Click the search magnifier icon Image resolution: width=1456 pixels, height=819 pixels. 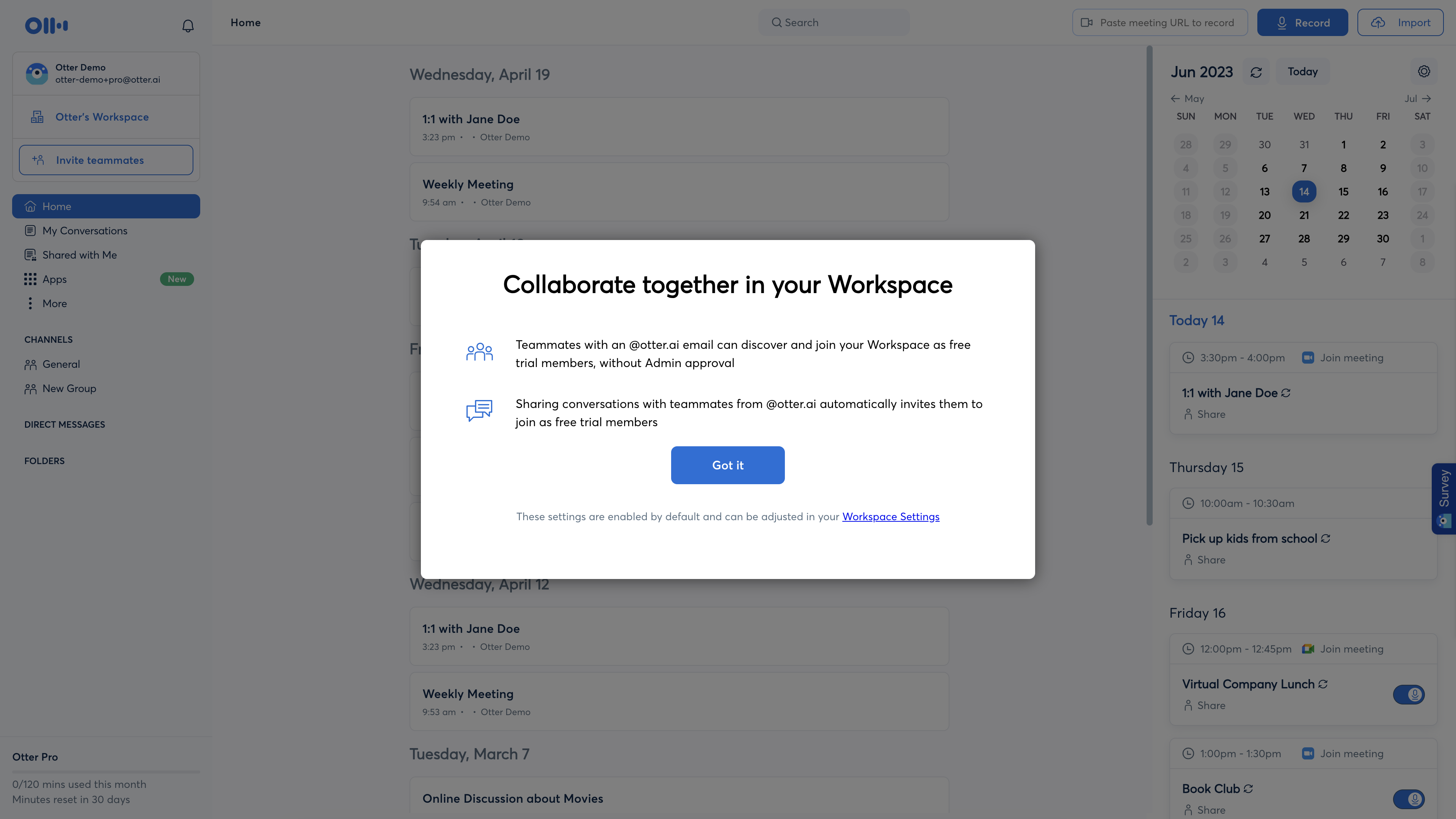(777, 23)
